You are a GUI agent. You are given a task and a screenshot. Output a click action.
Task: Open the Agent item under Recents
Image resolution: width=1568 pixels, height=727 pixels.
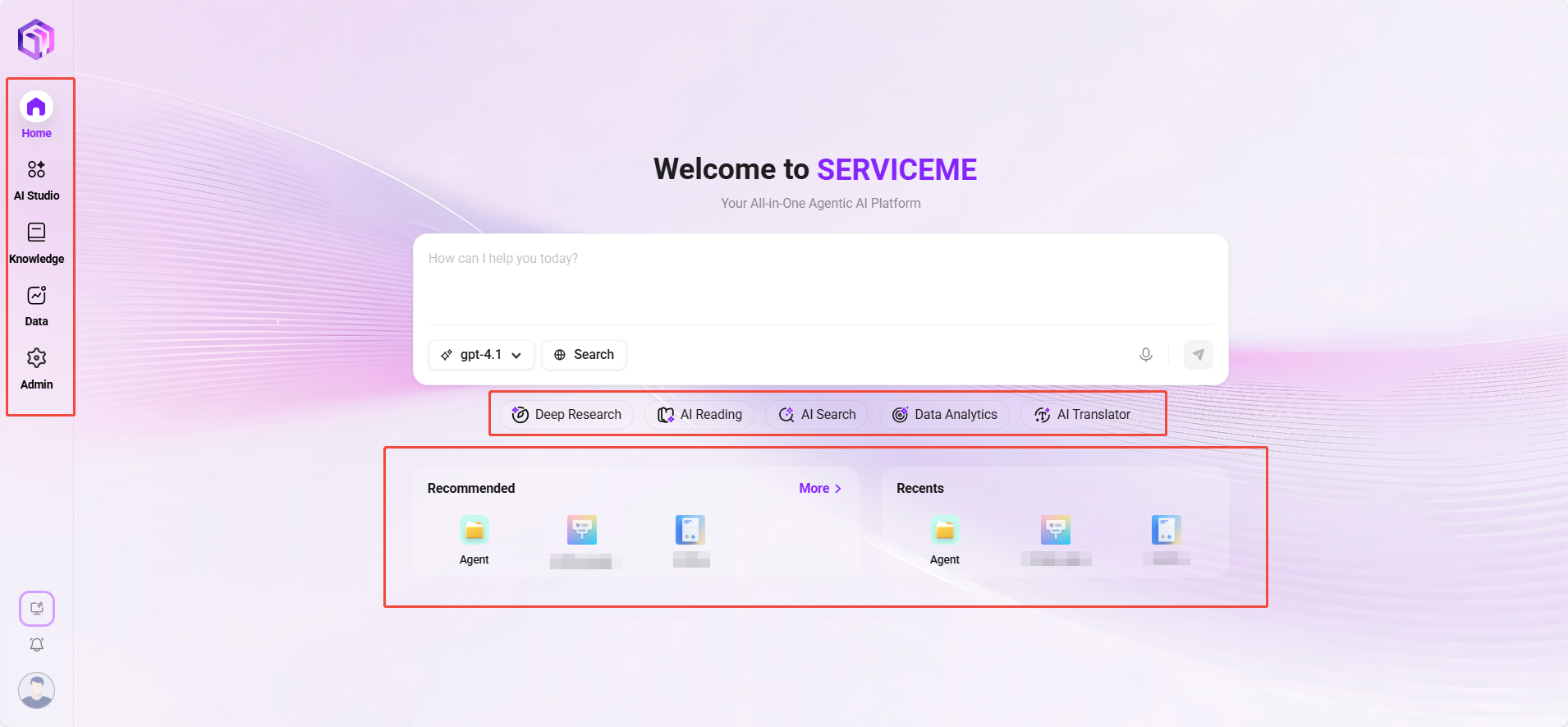point(944,540)
